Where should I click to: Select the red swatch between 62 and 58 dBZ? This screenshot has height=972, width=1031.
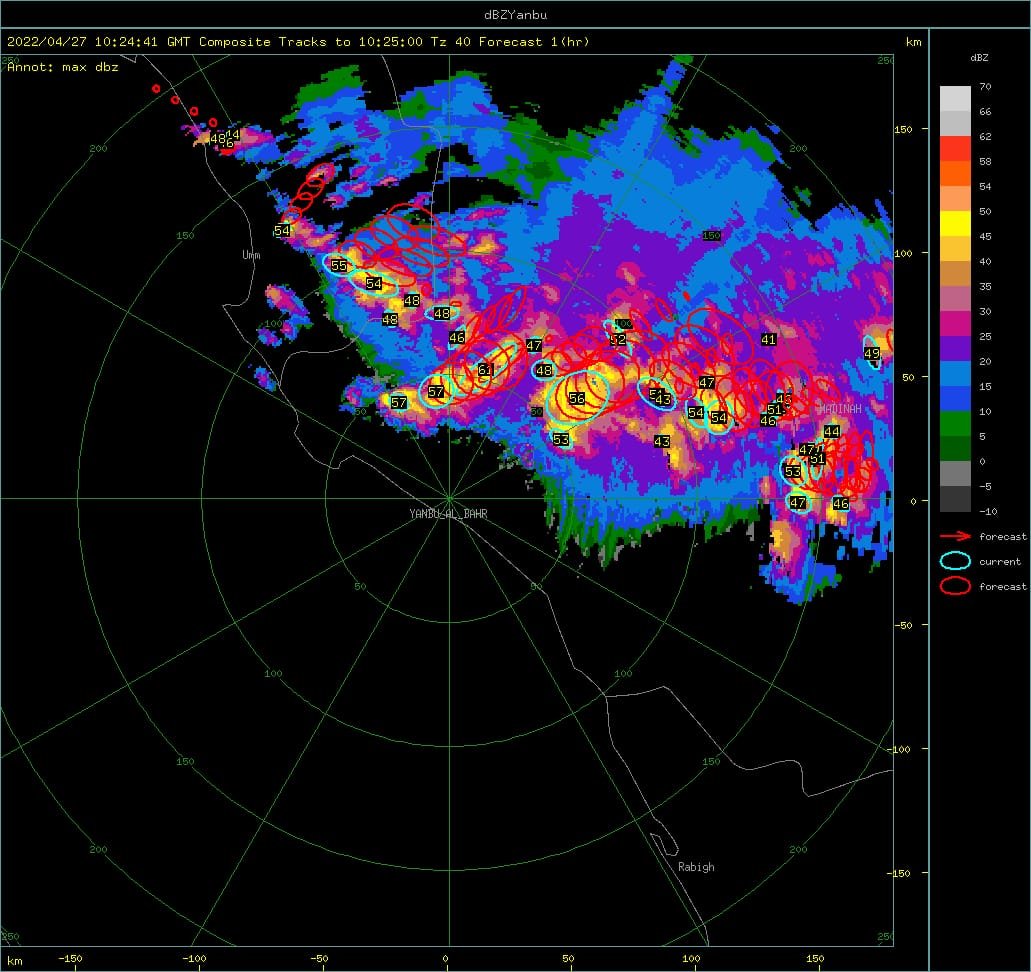pyautogui.click(x=955, y=149)
